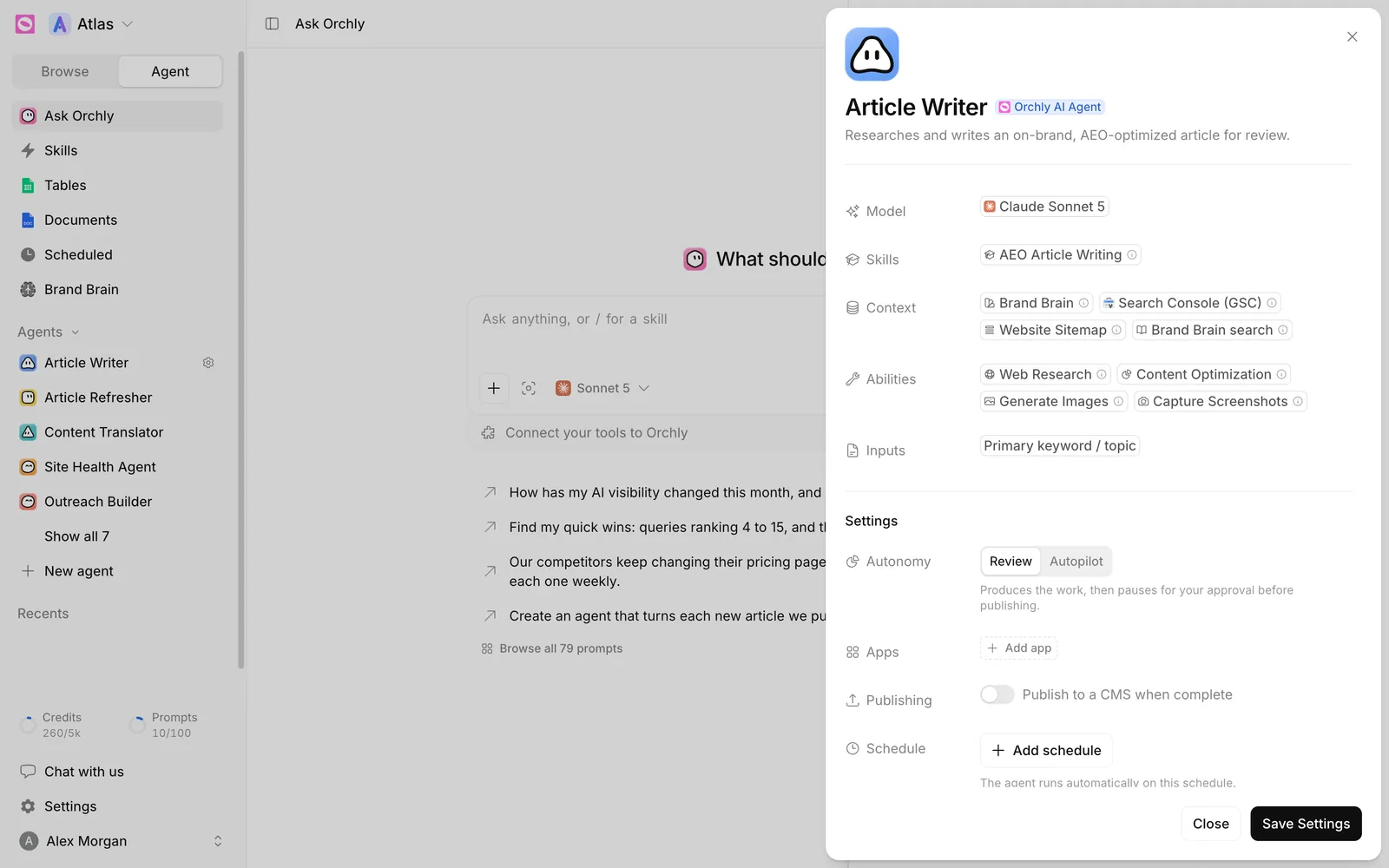
Task: Select the Site Health Agent
Action: click(117, 467)
